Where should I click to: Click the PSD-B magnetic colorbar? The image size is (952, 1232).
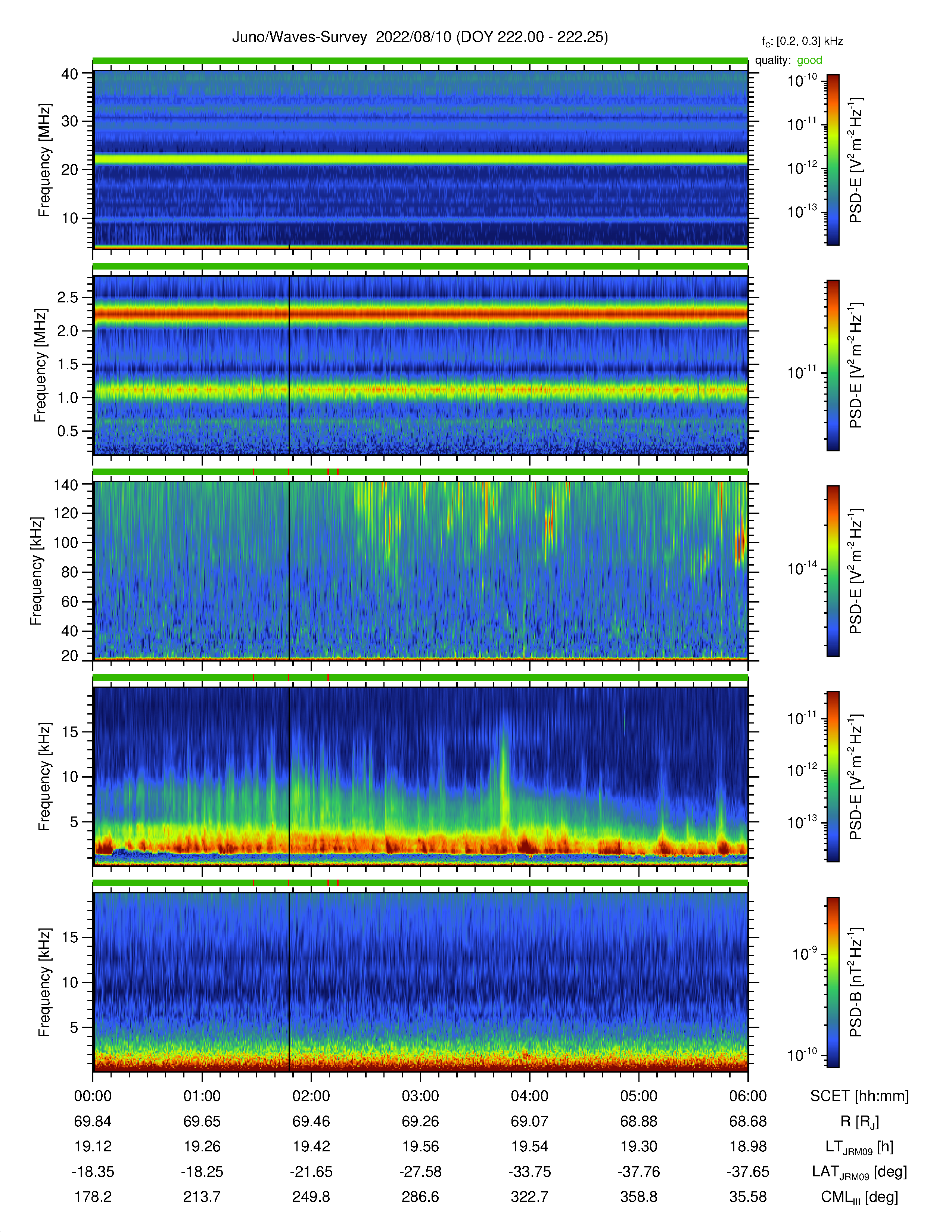tap(833, 982)
